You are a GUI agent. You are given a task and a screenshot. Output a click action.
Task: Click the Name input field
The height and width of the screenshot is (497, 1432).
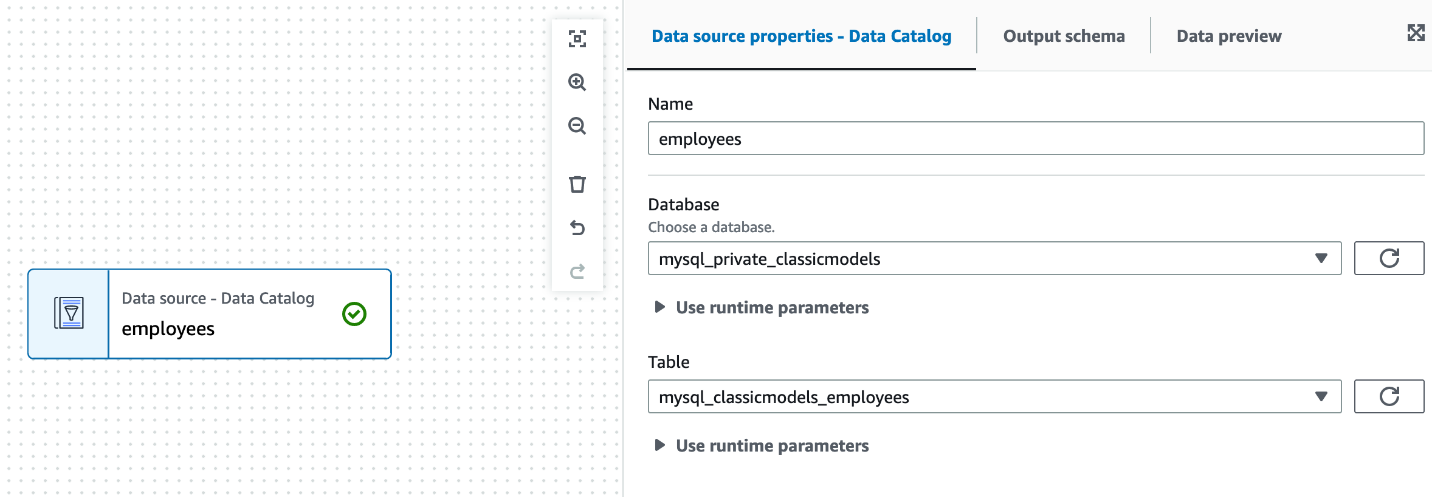[x=1035, y=139]
